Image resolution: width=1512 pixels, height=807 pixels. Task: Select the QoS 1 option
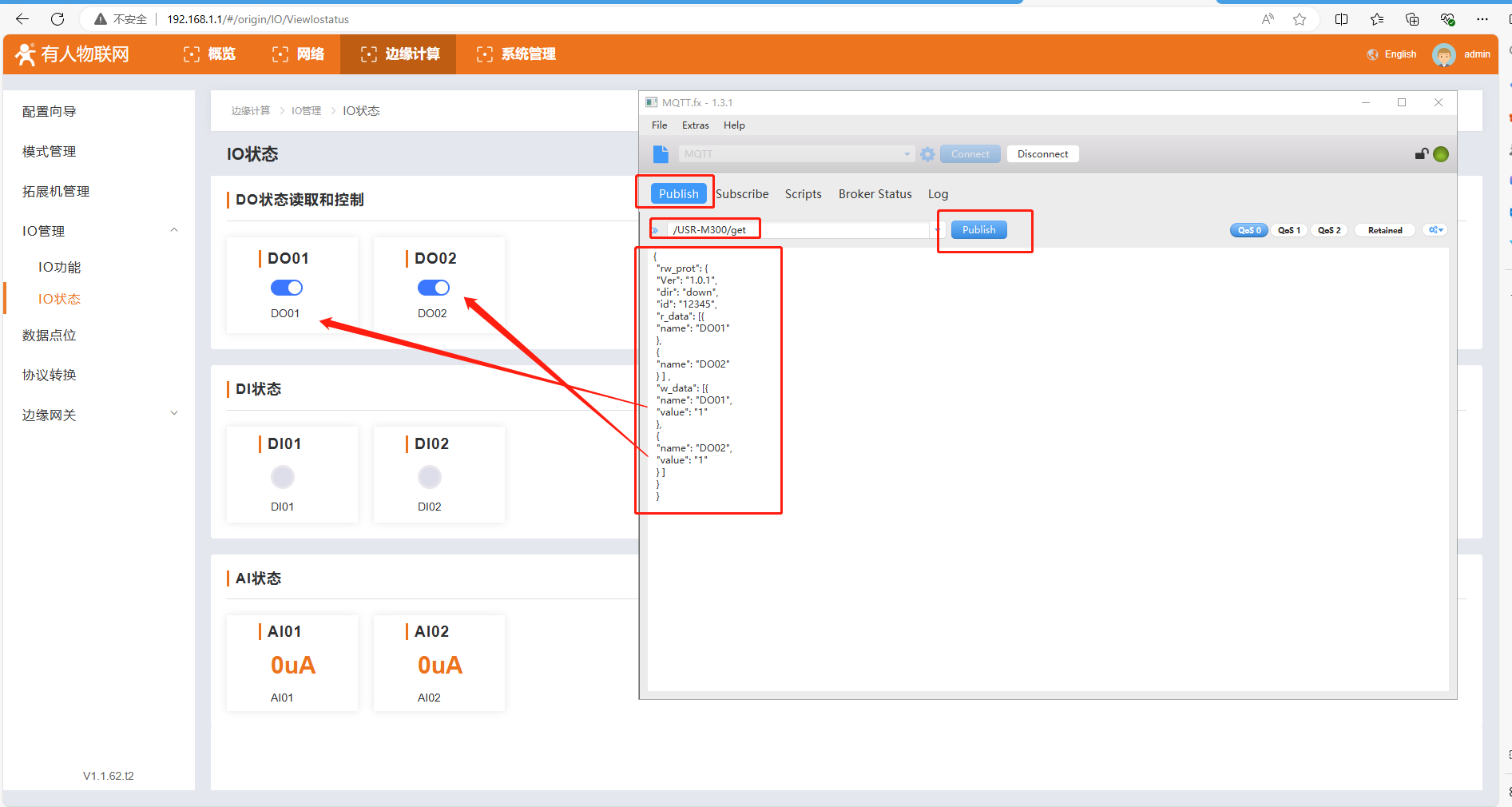[x=1288, y=230]
